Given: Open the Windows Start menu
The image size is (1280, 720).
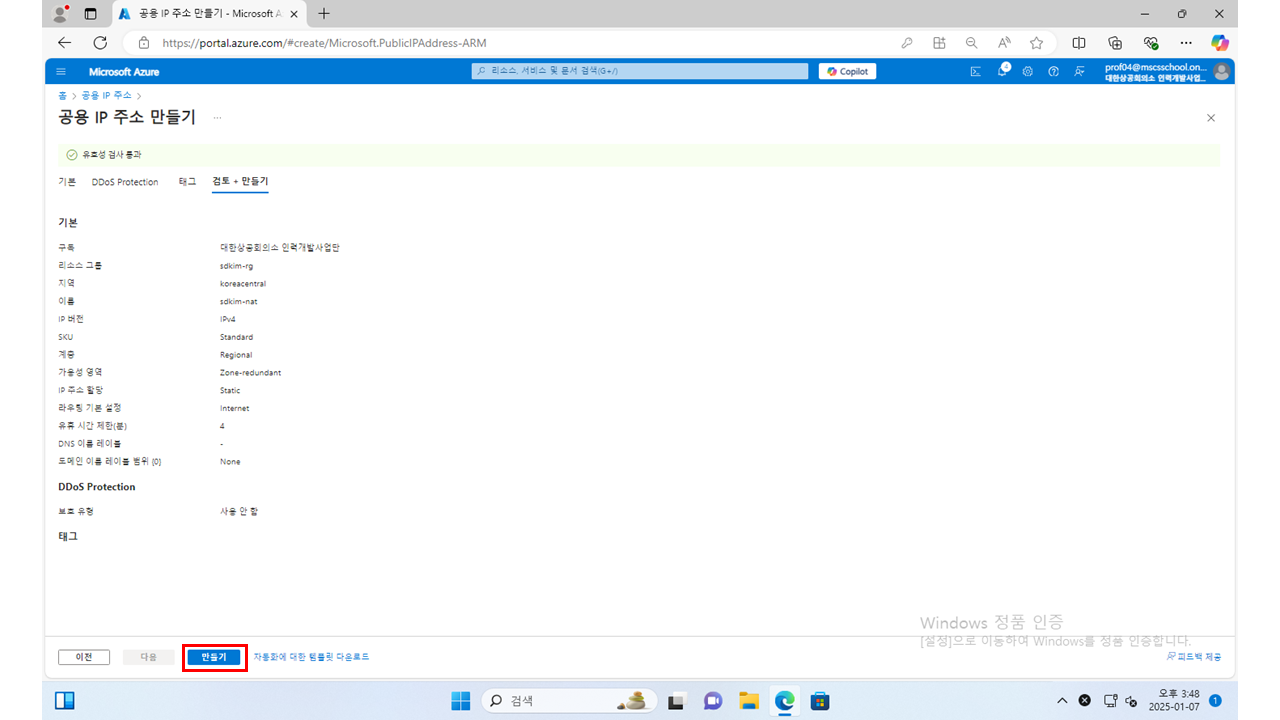Looking at the screenshot, I should click(x=460, y=700).
